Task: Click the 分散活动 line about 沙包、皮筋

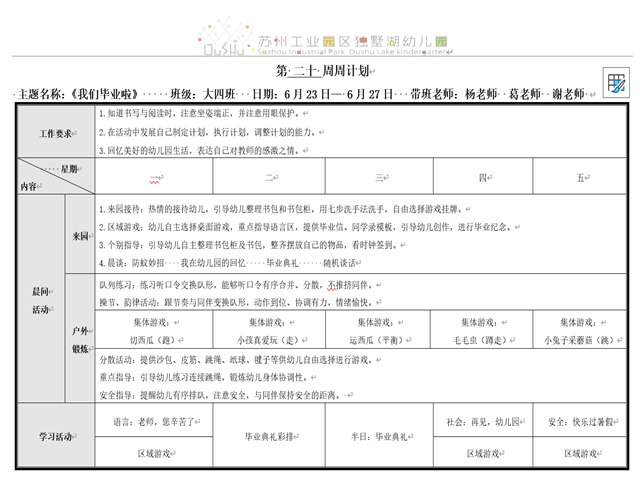Action: tap(237, 360)
